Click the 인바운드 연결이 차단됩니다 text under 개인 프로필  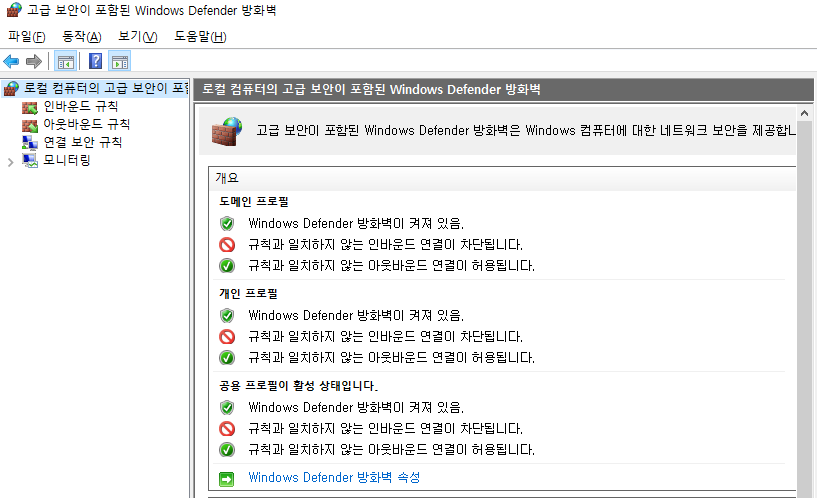point(385,337)
